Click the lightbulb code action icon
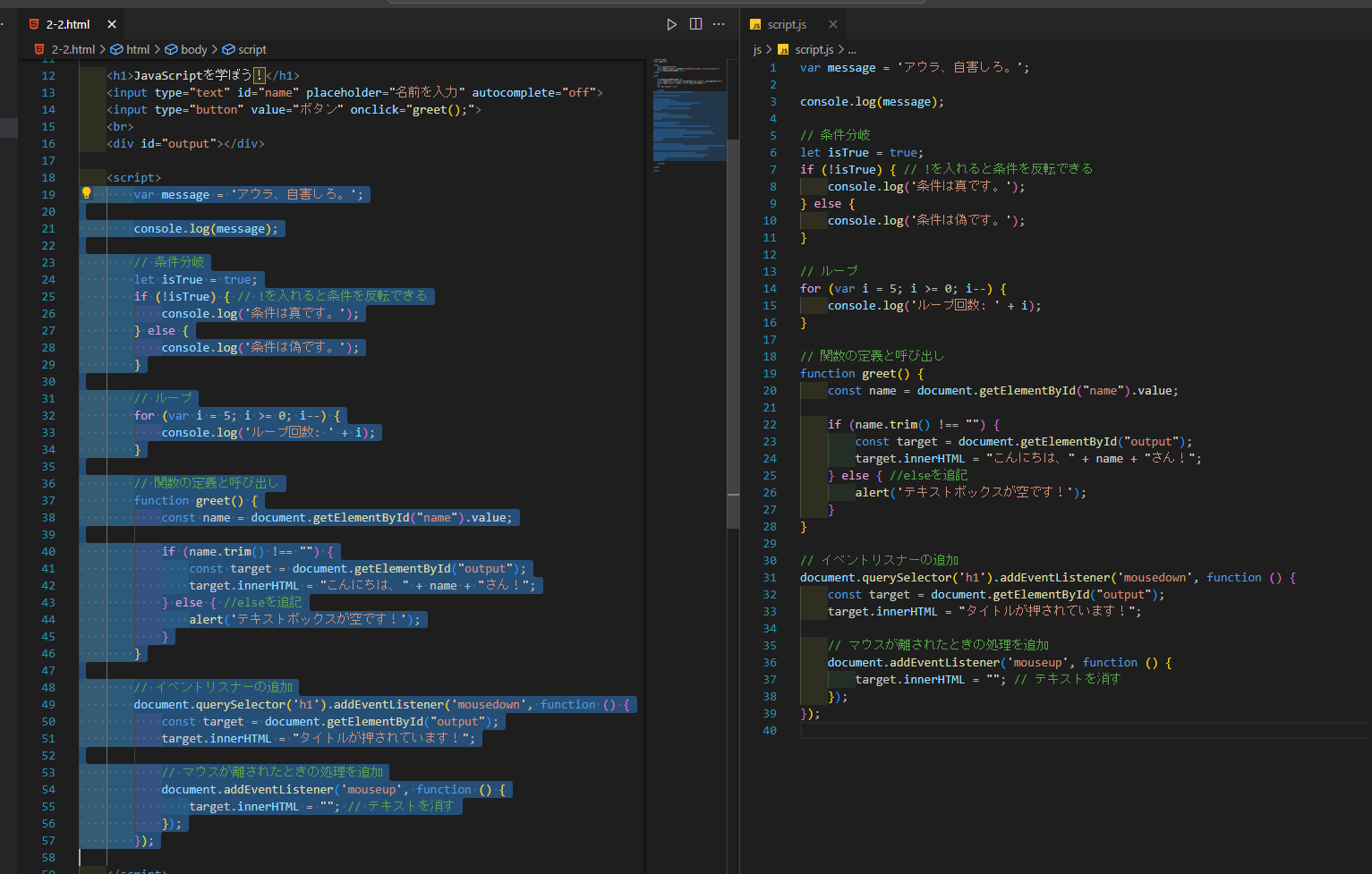The image size is (1372, 874). [87, 193]
